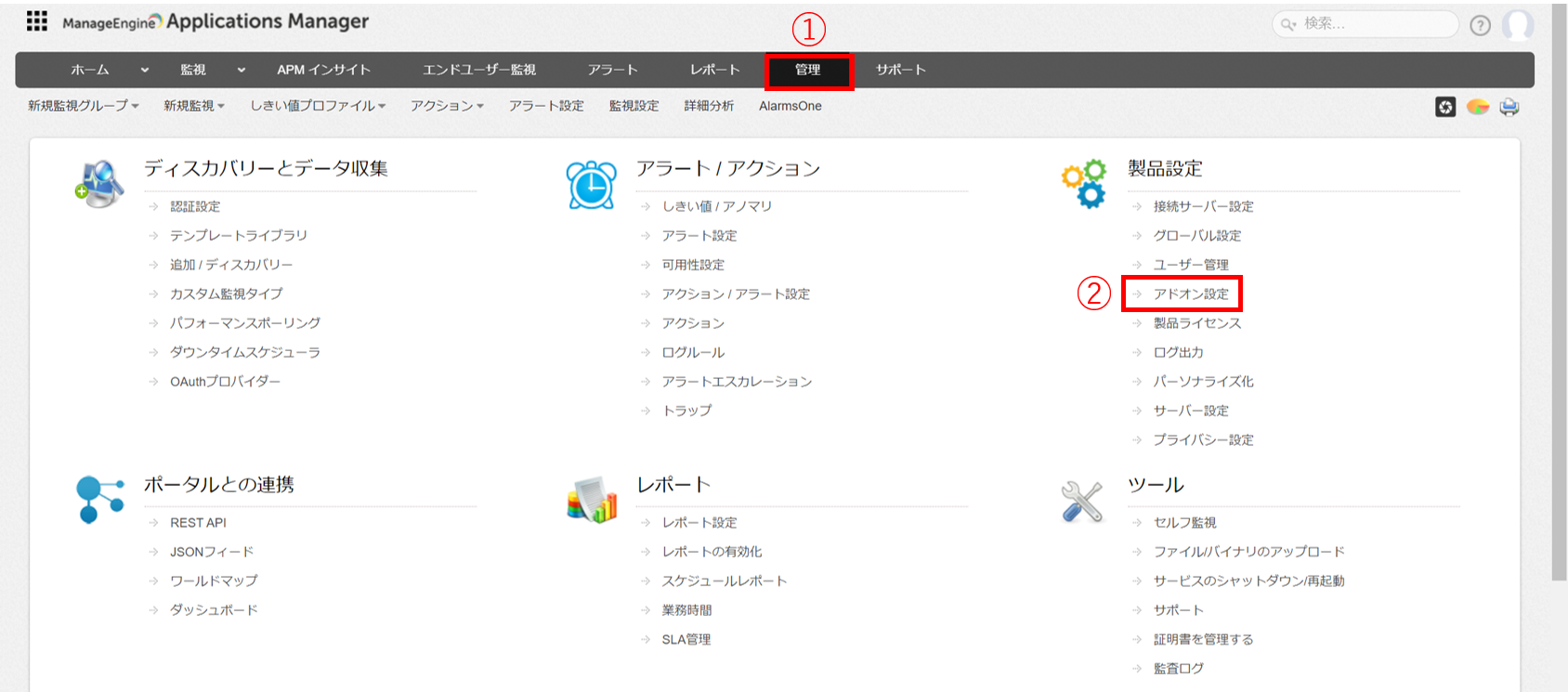Click the orange pie chart icon
Viewport: 1568px width, 692px height.
(1478, 107)
